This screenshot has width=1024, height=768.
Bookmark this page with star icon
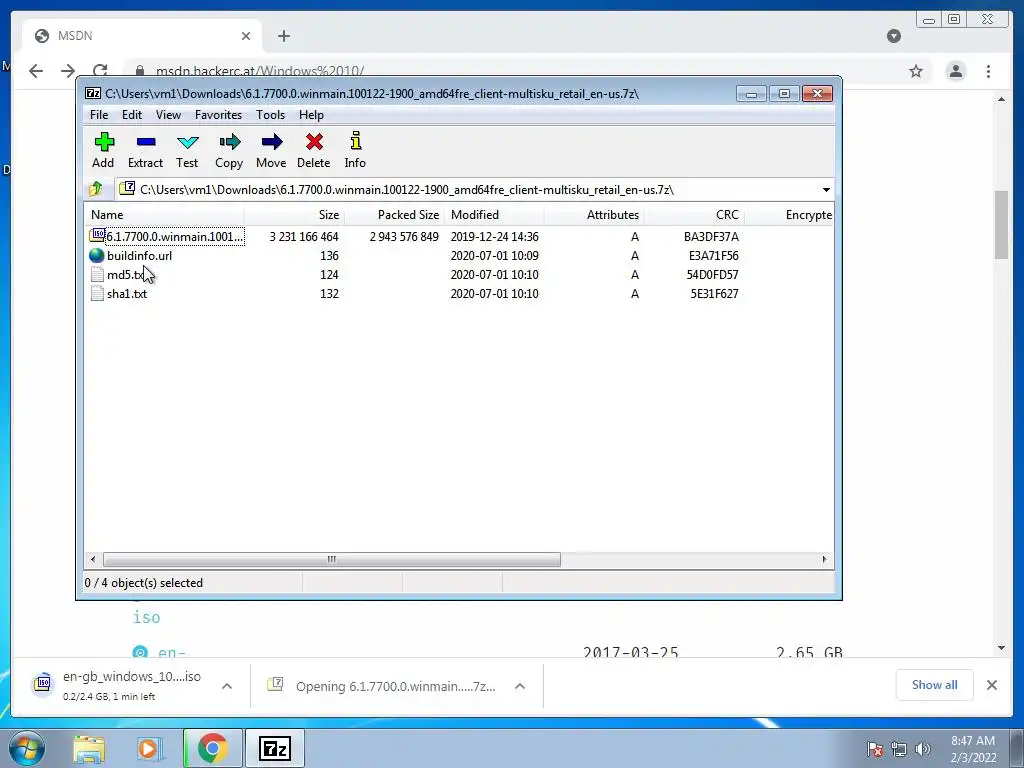(916, 71)
